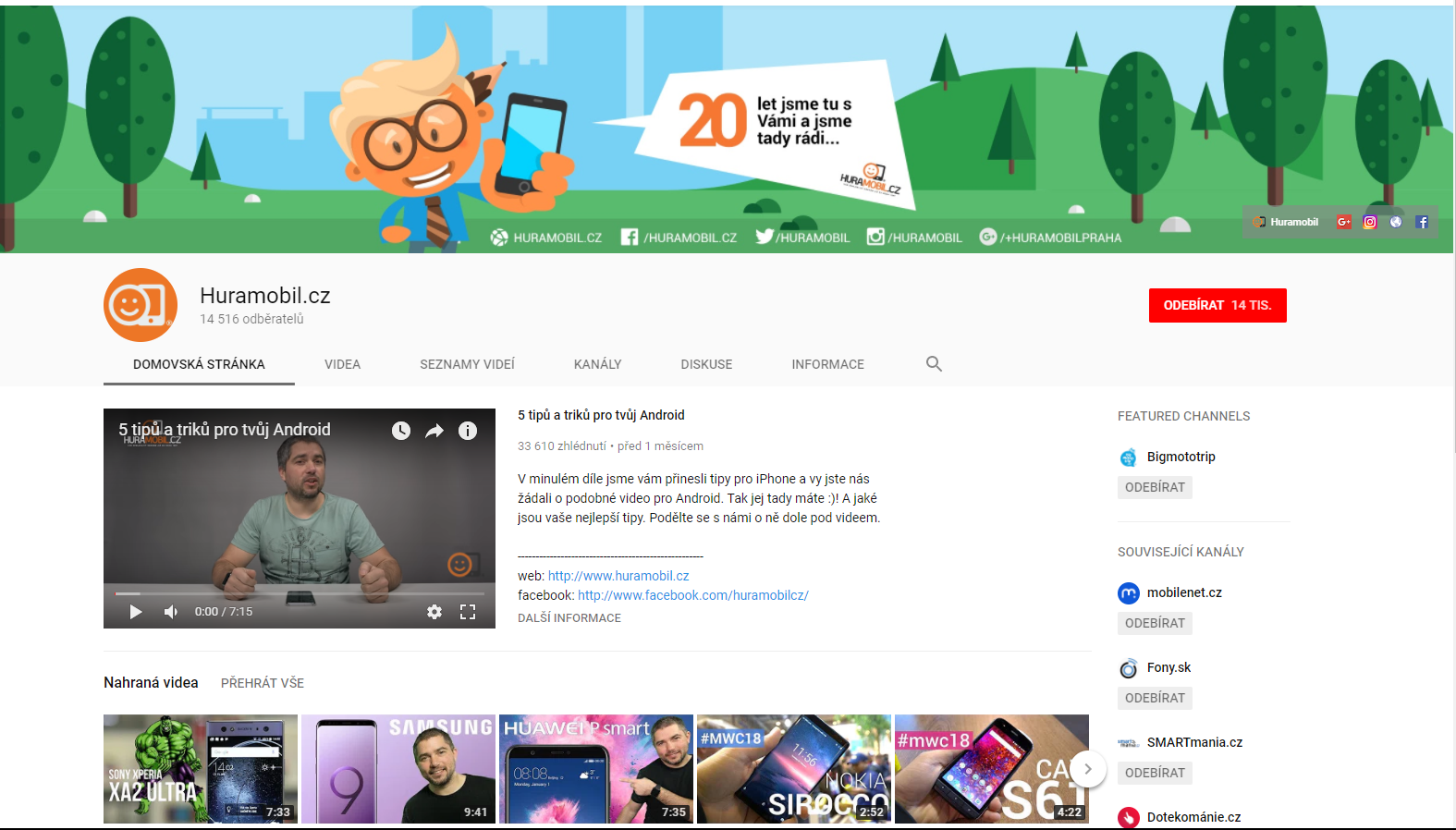This screenshot has width=1456, height=830.
Task: Click the '14 516 odběratelů' subscriber count
Action: [x=251, y=319]
